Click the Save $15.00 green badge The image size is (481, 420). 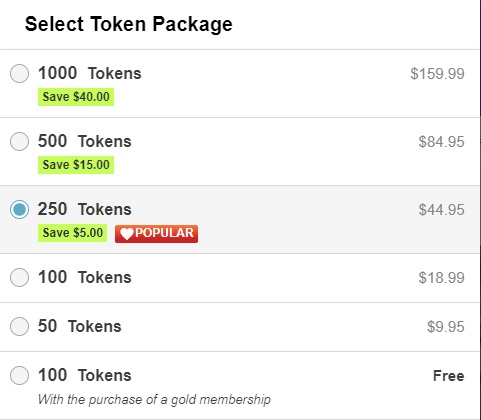pyautogui.click(x=76, y=165)
